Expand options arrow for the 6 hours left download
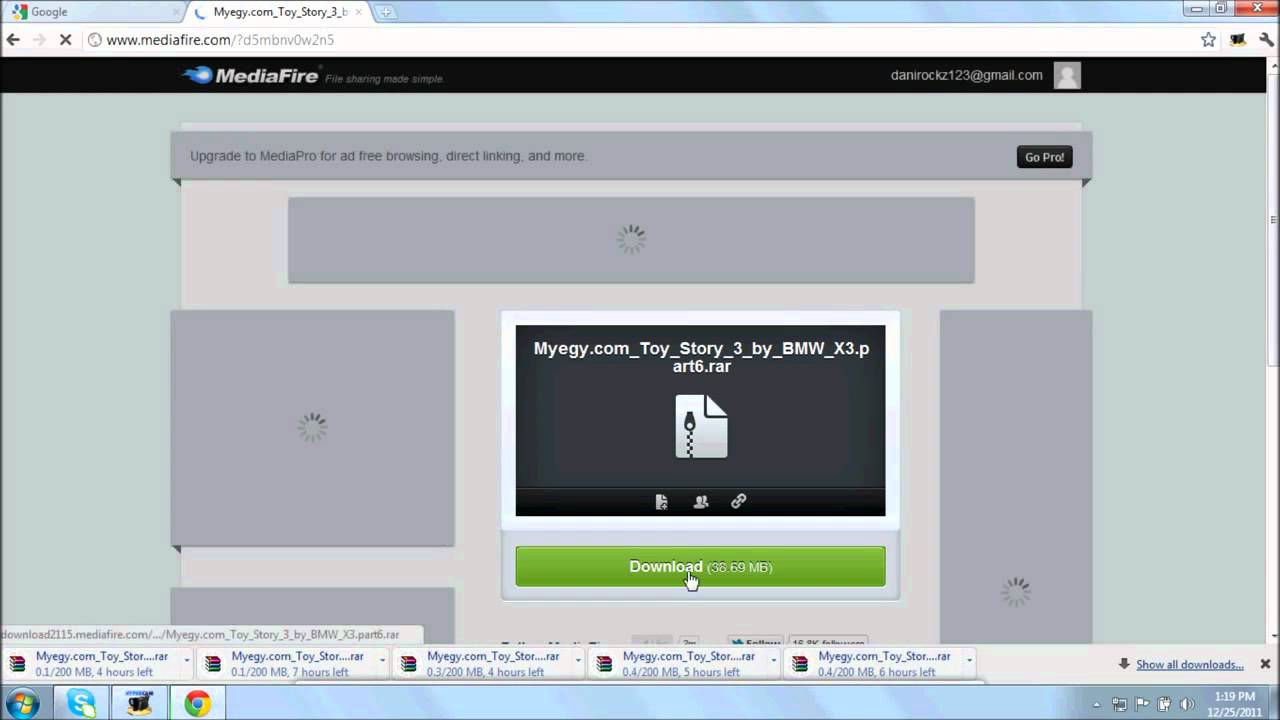Viewport: 1280px width, 720px height. pos(969,661)
